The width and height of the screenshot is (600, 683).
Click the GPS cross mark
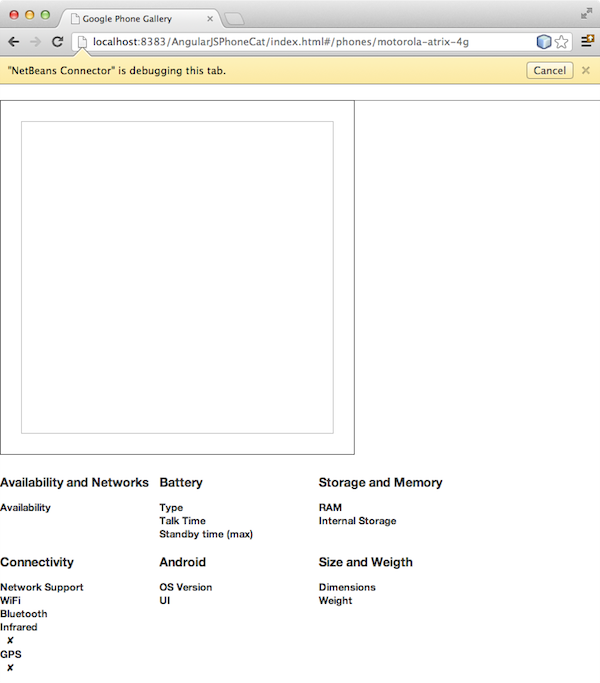(10, 667)
